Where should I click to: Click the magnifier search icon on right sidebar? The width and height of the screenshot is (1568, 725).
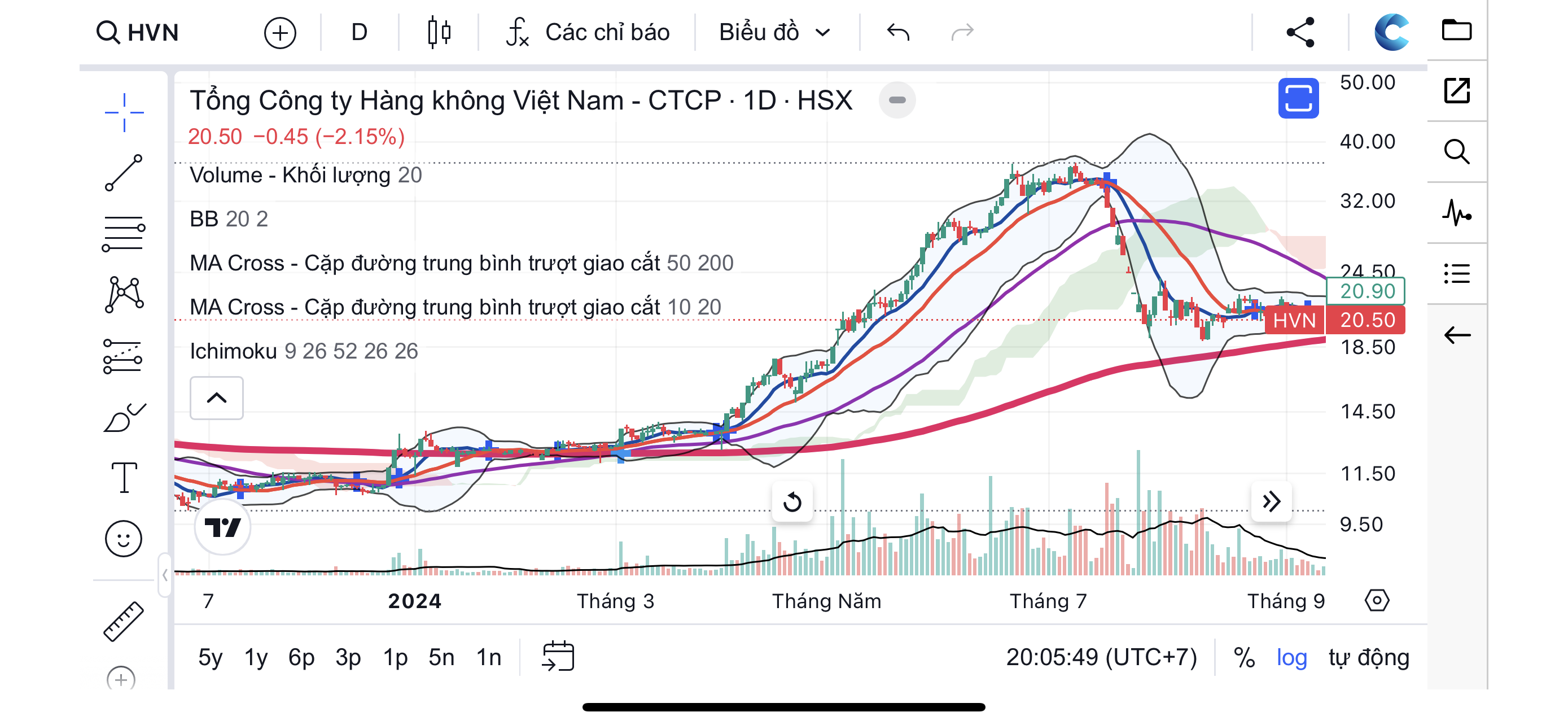pos(1457,152)
